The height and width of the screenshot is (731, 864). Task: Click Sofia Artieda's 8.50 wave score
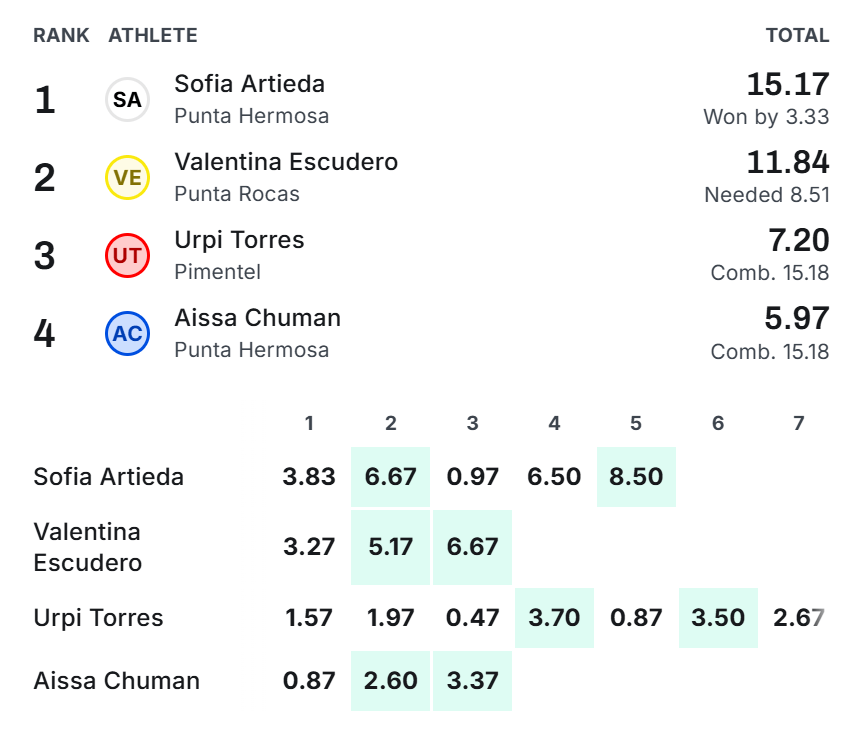pos(636,476)
